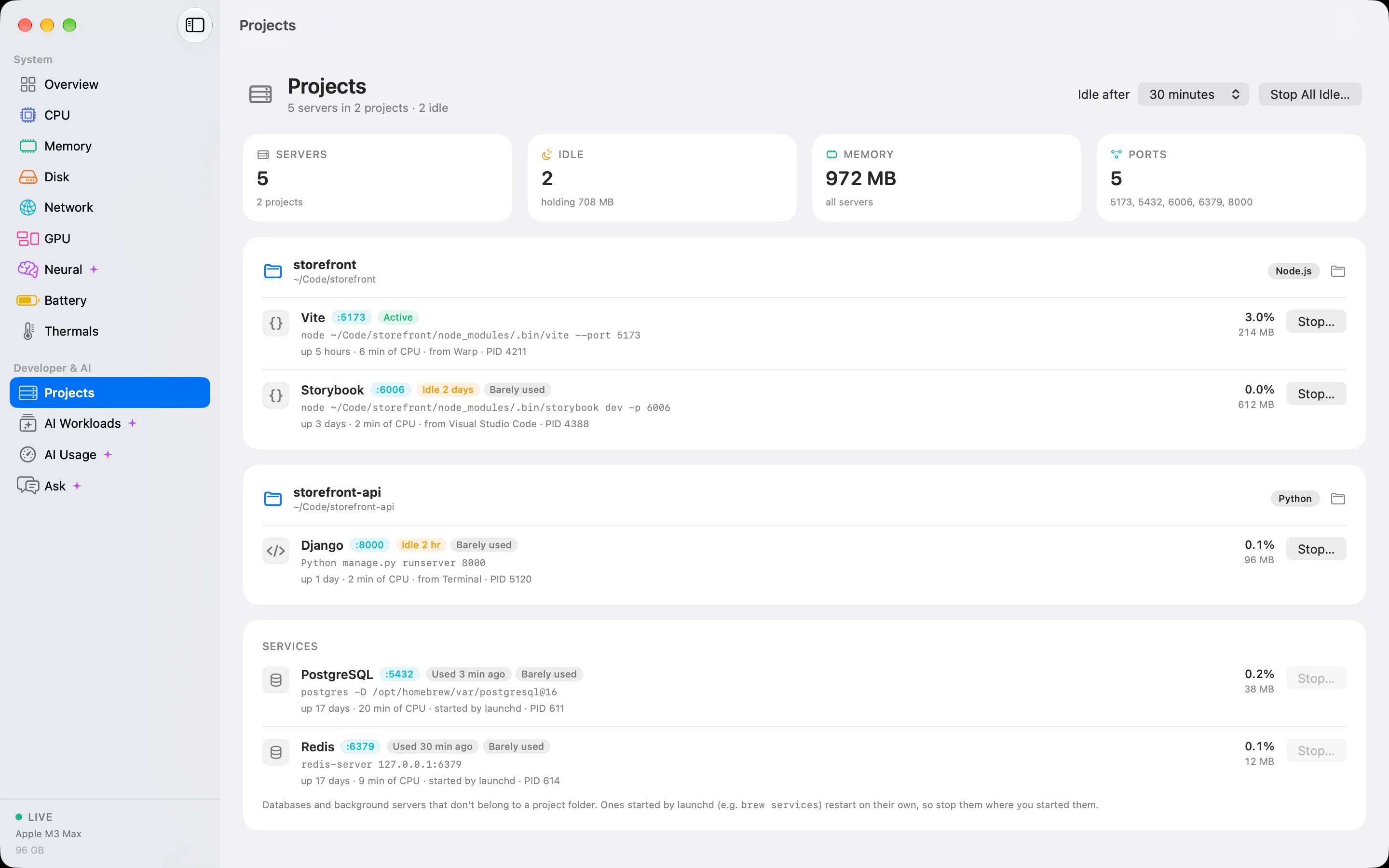
Task: Click the Storybook :6006 port badge
Action: pyautogui.click(x=390, y=390)
